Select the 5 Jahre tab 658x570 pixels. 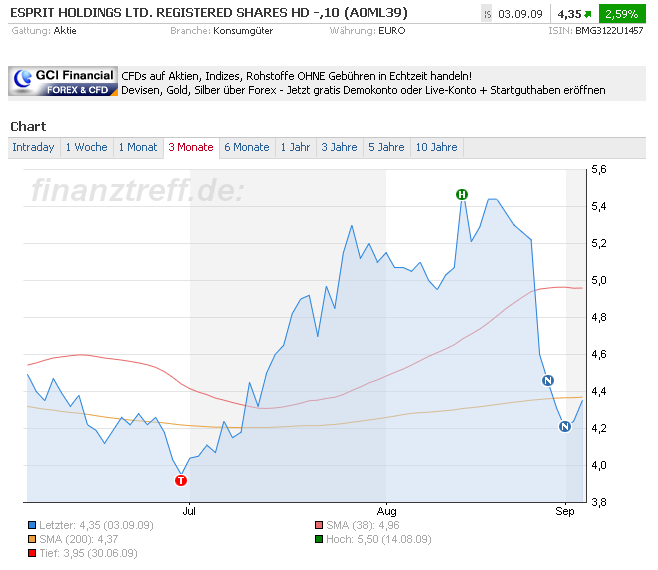pos(386,147)
